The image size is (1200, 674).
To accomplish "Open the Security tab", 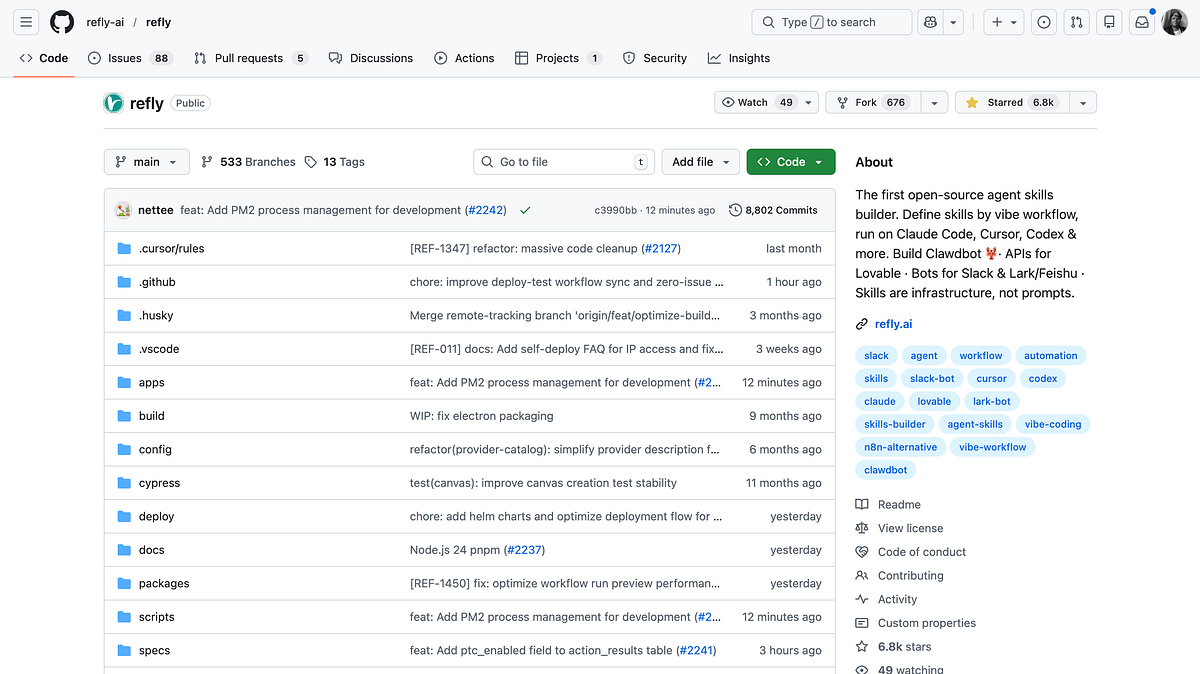I will (655, 58).
